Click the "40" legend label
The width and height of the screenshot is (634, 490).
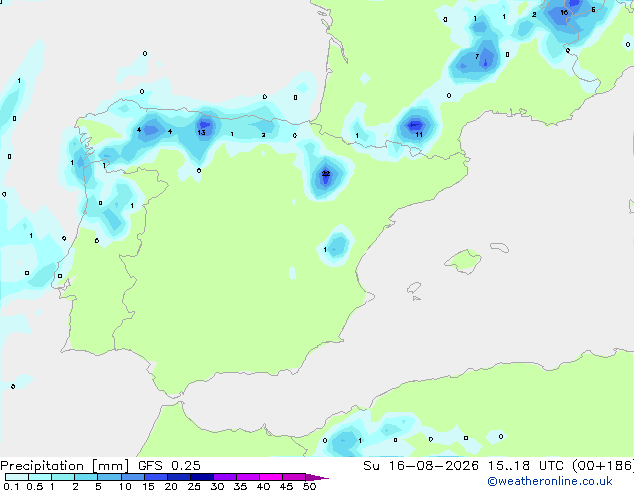pos(263,486)
